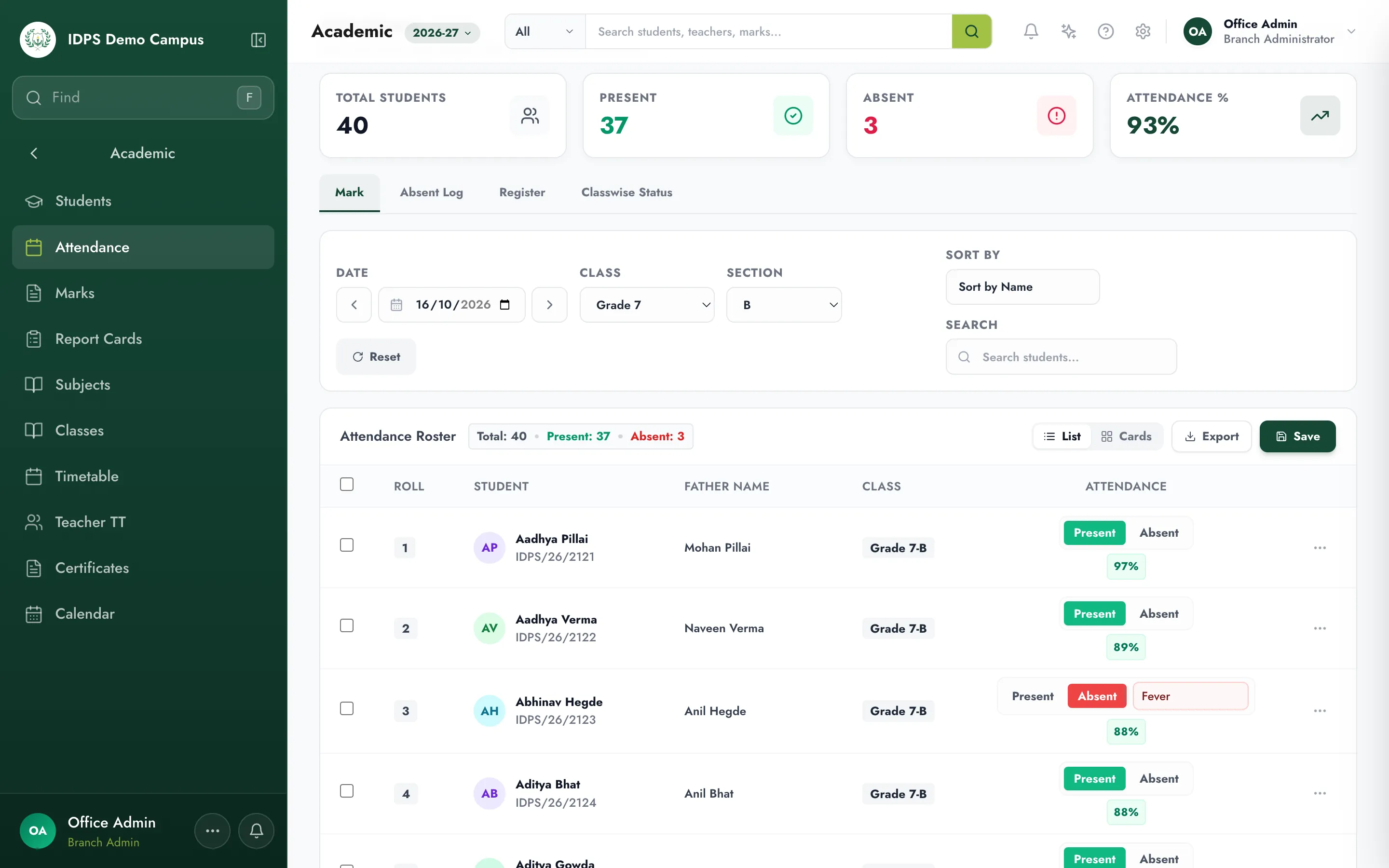Click the Absent alert icon
This screenshot has height=868, width=1389.
coord(1056,115)
